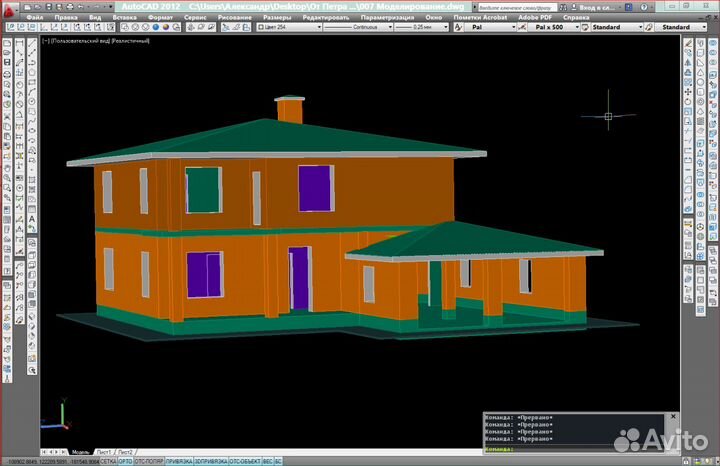This screenshot has height=466, width=720.
Task: Click the Table Style icon before Standard
Action: pos(585,27)
